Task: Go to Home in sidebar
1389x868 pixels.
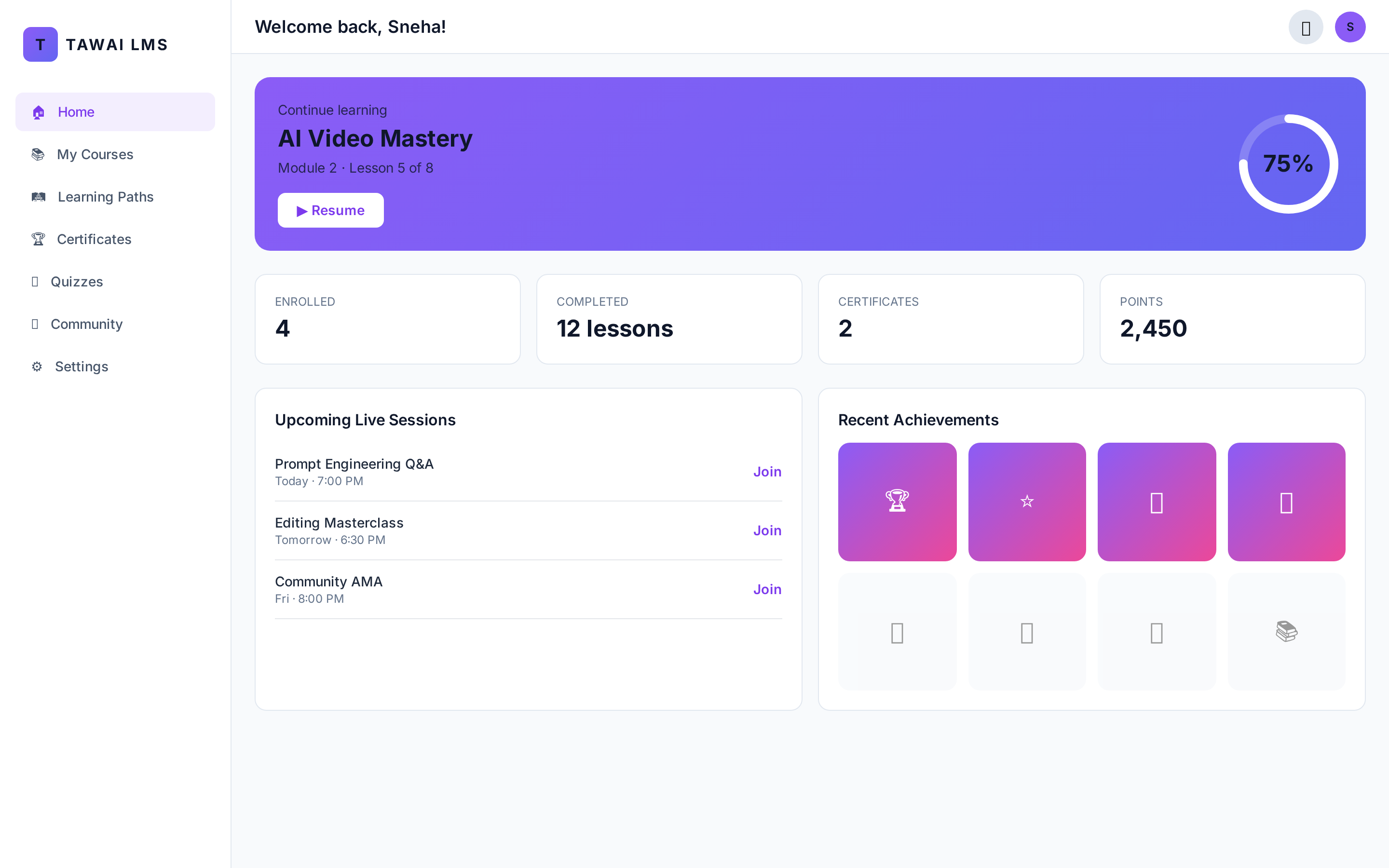Action: (x=115, y=112)
